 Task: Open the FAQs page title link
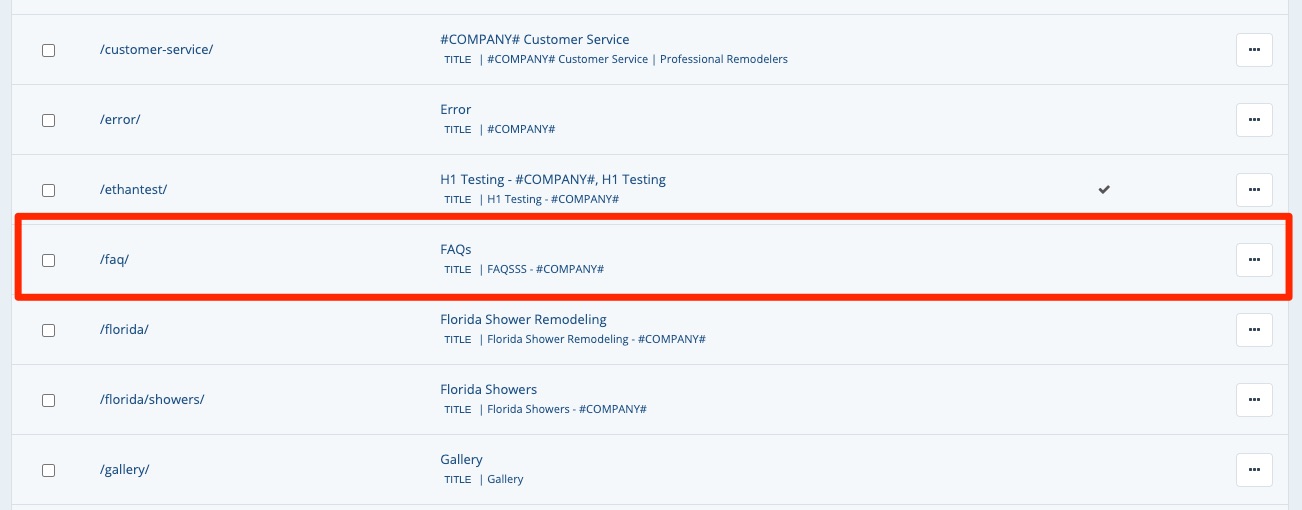coord(456,250)
